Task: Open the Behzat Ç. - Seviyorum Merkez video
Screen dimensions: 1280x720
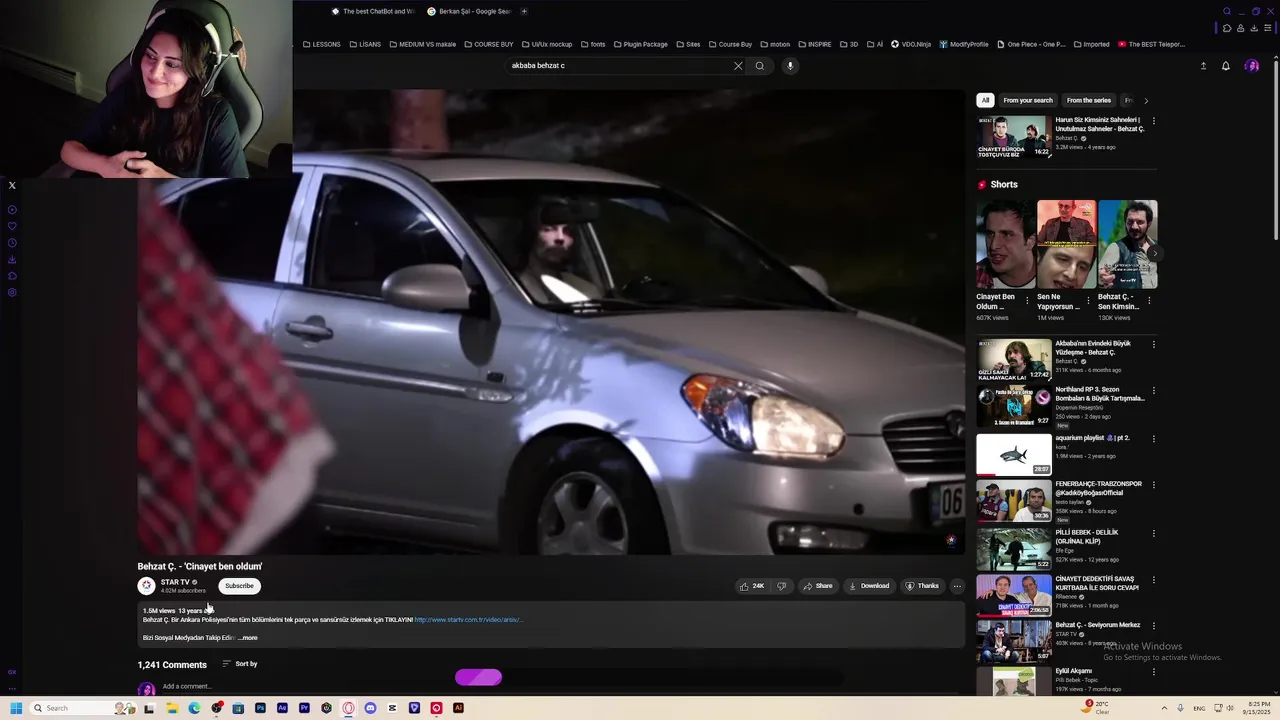Action: click(x=1014, y=641)
